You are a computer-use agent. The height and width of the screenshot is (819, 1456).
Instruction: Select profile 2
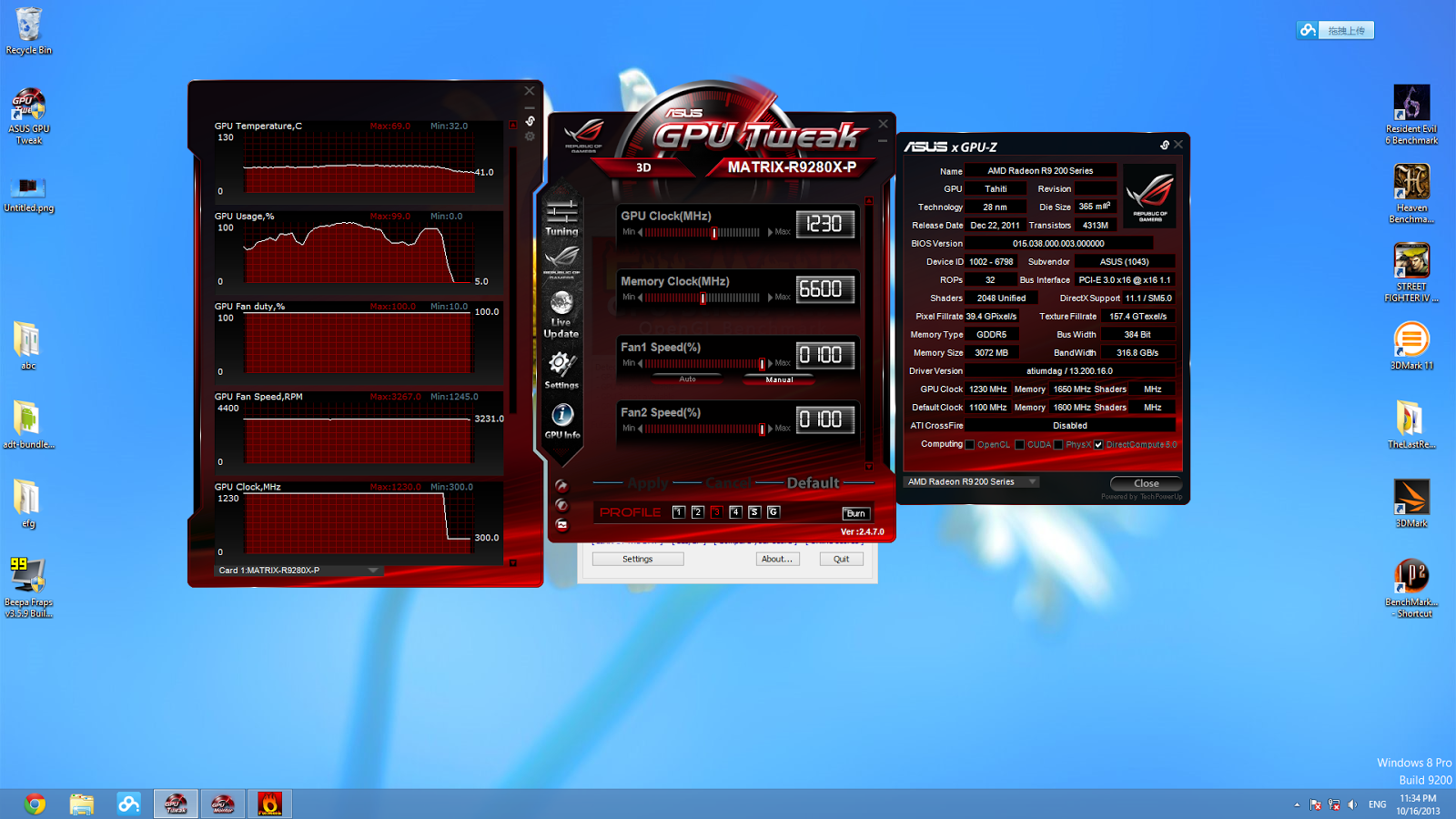pos(697,512)
